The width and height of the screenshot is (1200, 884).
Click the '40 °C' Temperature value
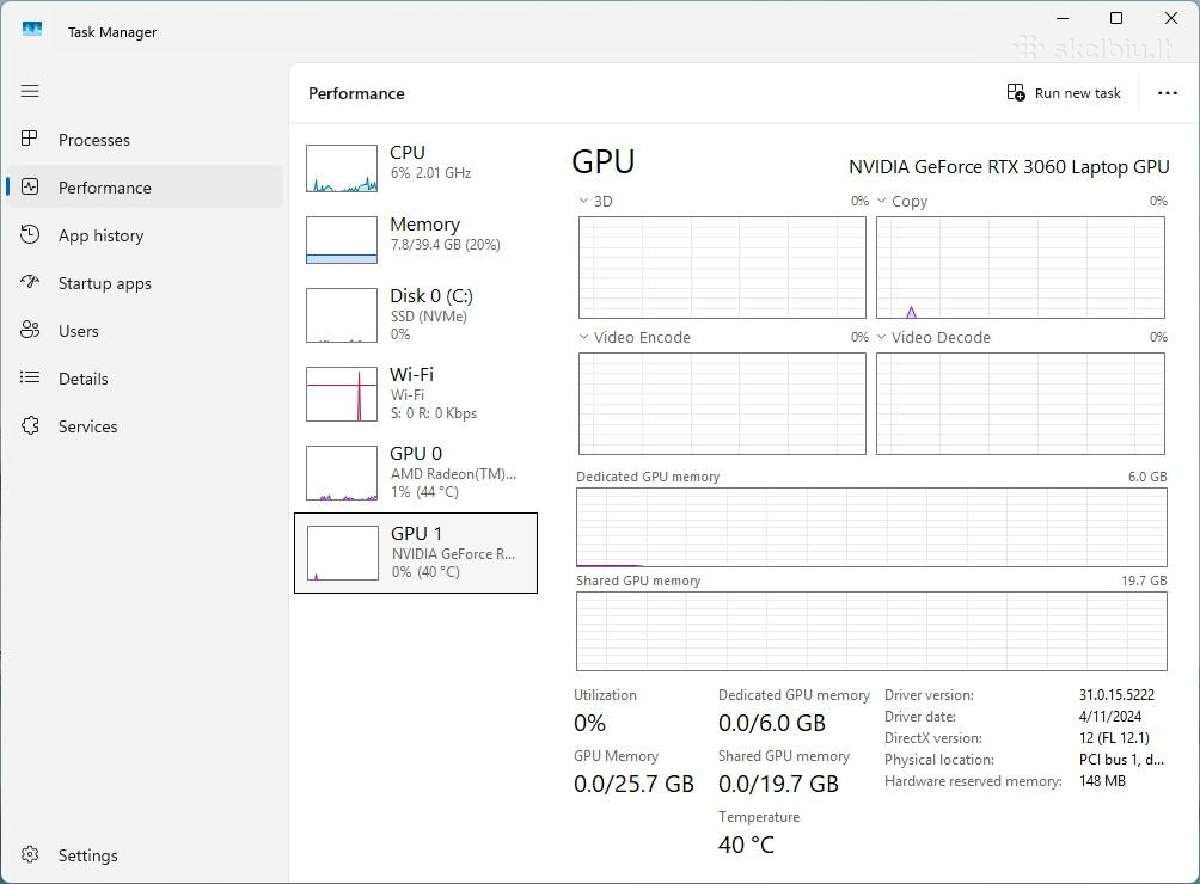click(746, 845)
